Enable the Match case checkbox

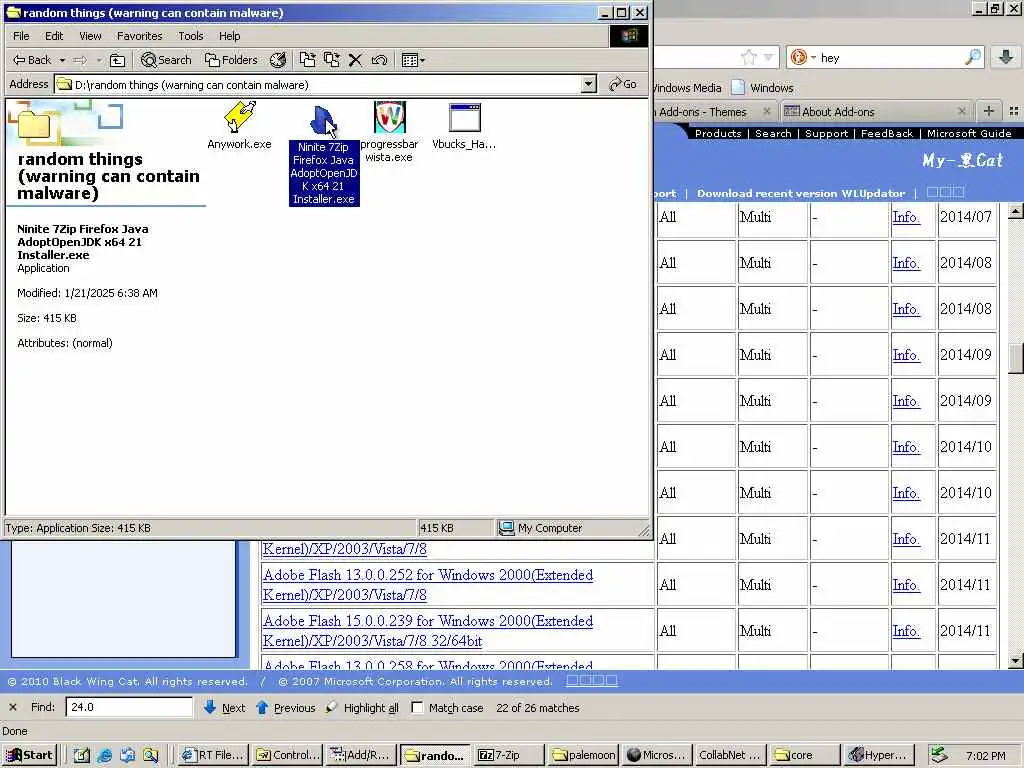(417, 707)
